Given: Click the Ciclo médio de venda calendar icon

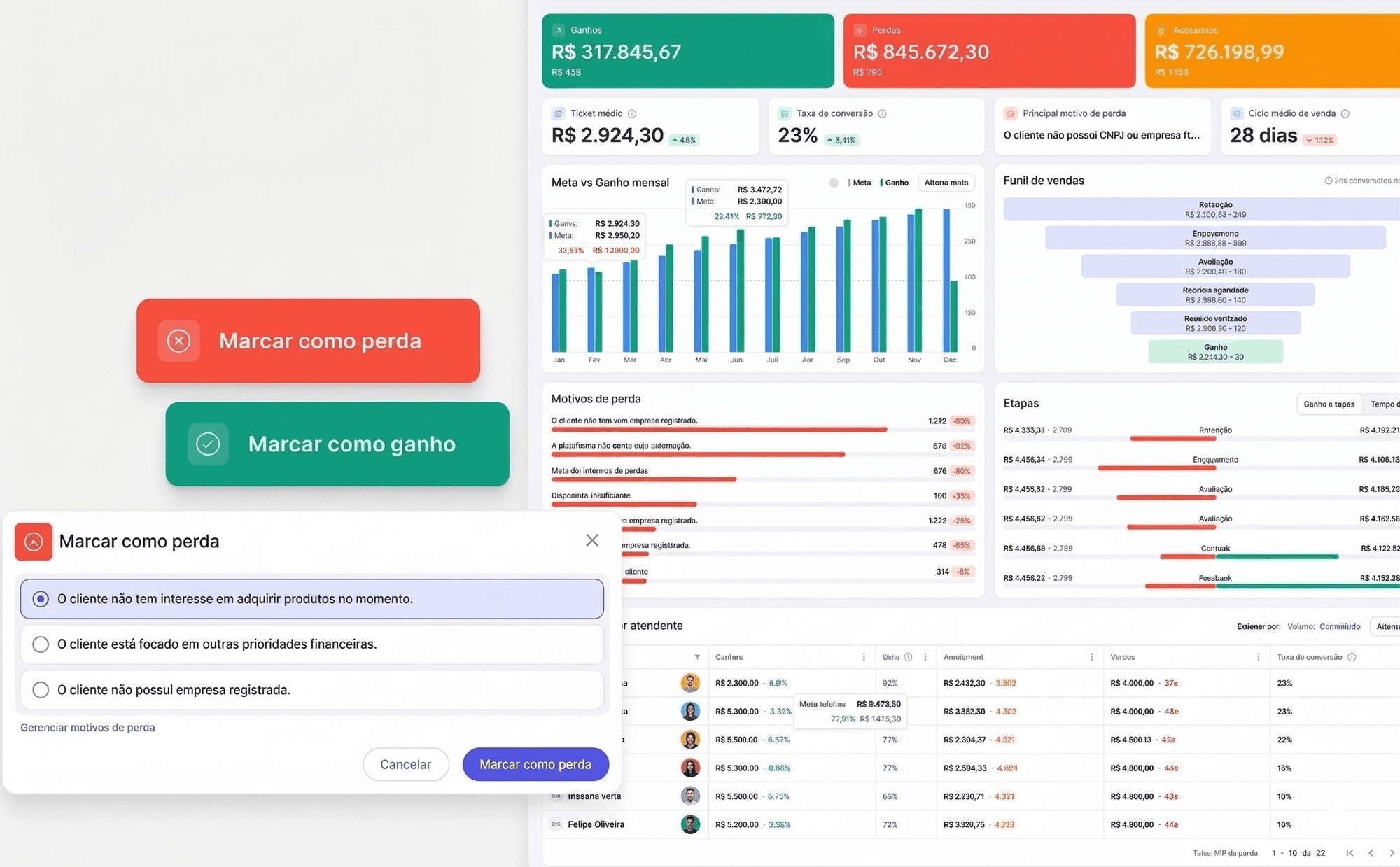Looking at the screenshot, I should (1236, 113).
